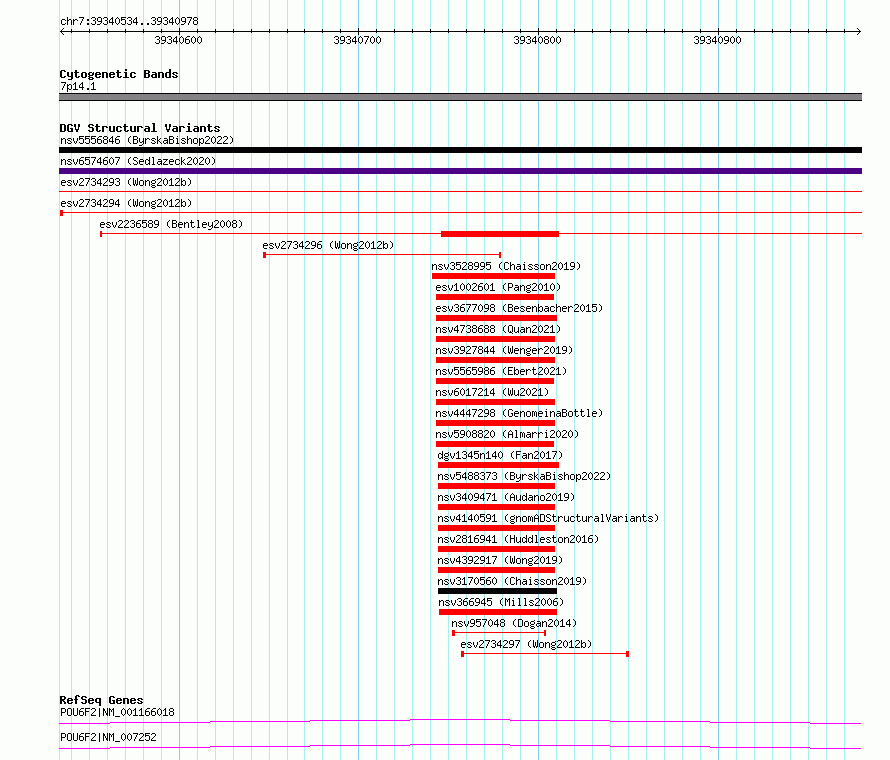
Task: Open nsv4140591 (gnomADStructuralVariants) entry
Action: click(x=548, y=518)
